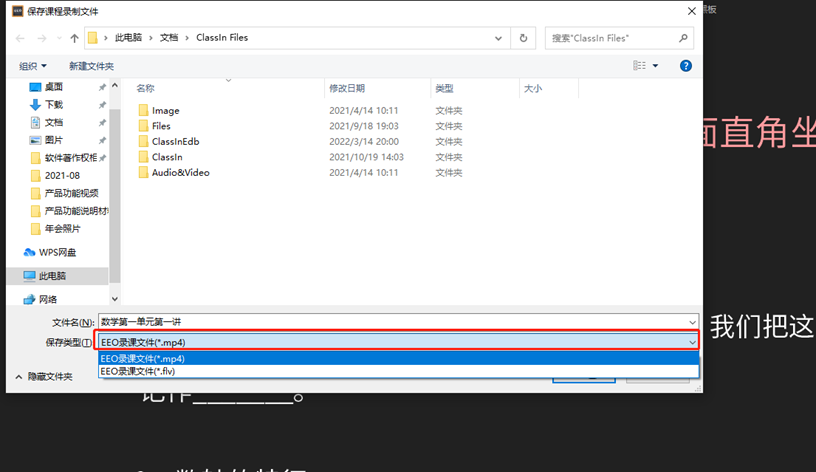Select 此电脑 in the address bar
Viewport: 816px width, 472px height.
tap(129, 37)
